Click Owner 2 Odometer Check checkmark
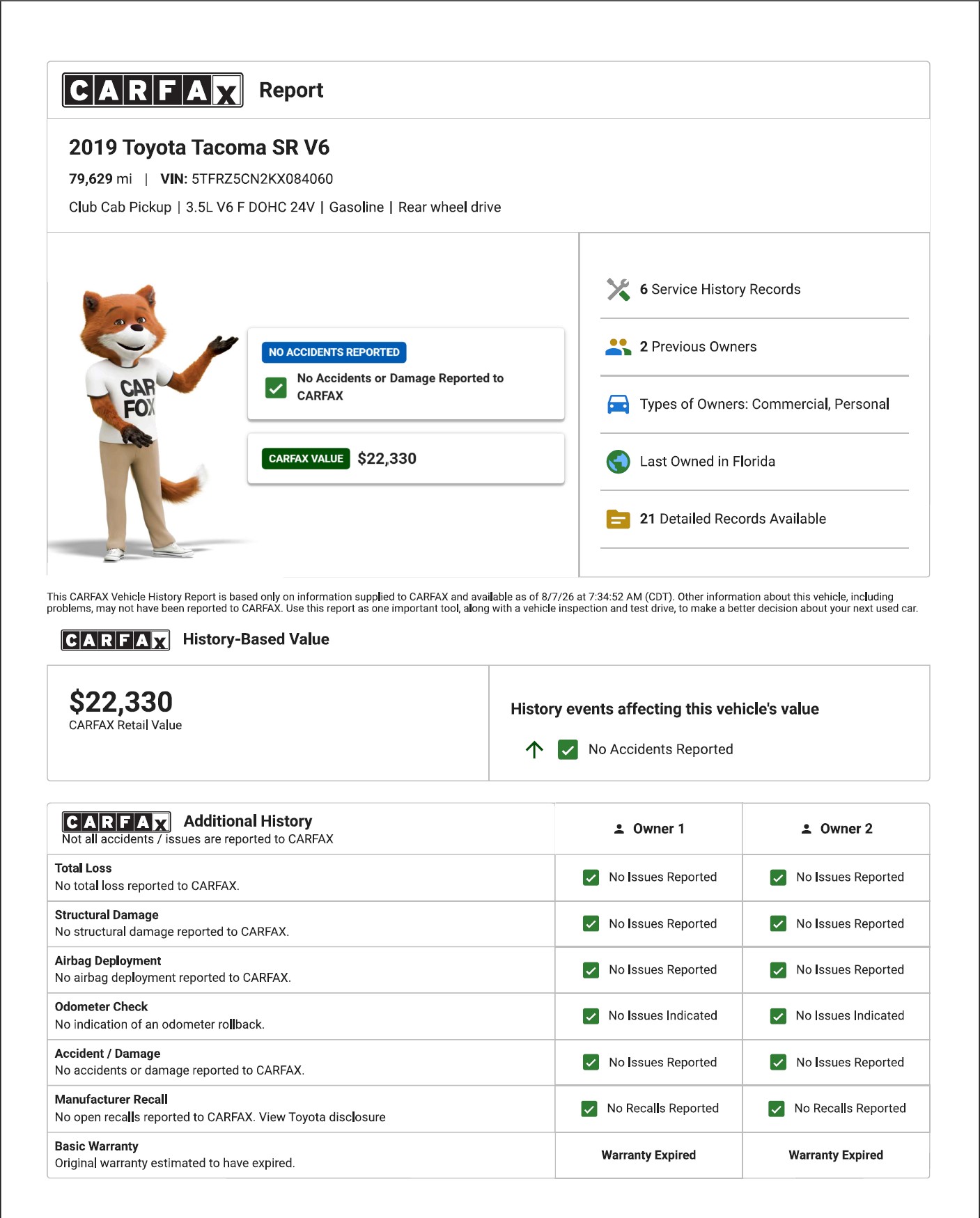 pyautogui.click(x=778, y=1016)
